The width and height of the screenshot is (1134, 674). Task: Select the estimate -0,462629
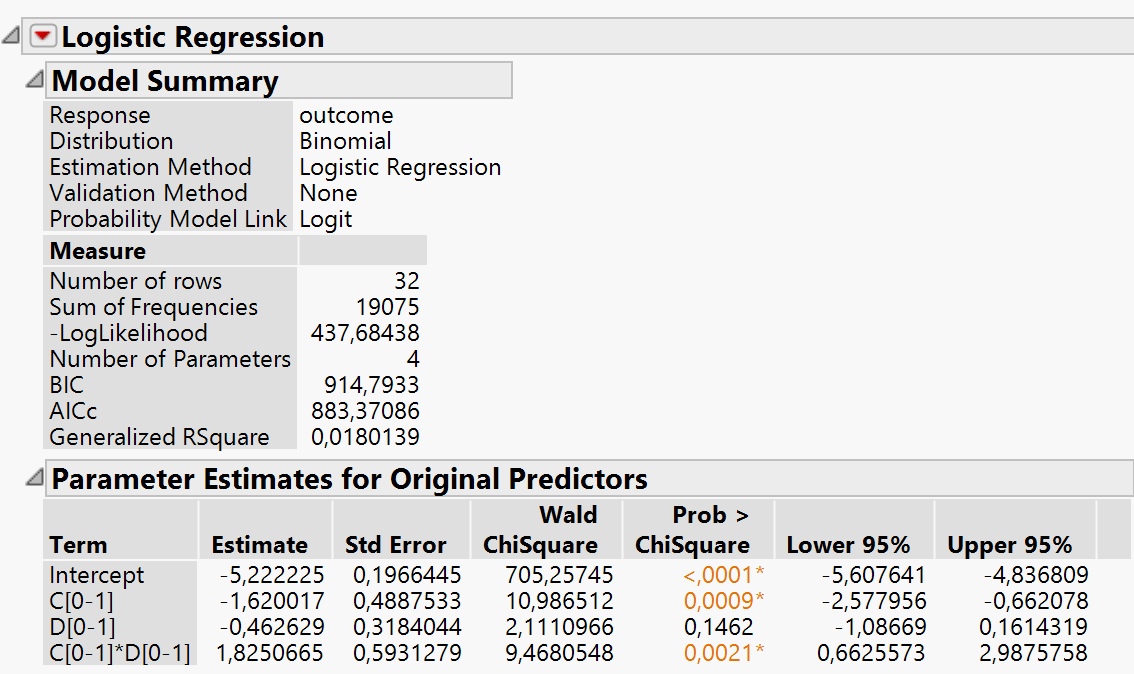[x=272, y=627]
